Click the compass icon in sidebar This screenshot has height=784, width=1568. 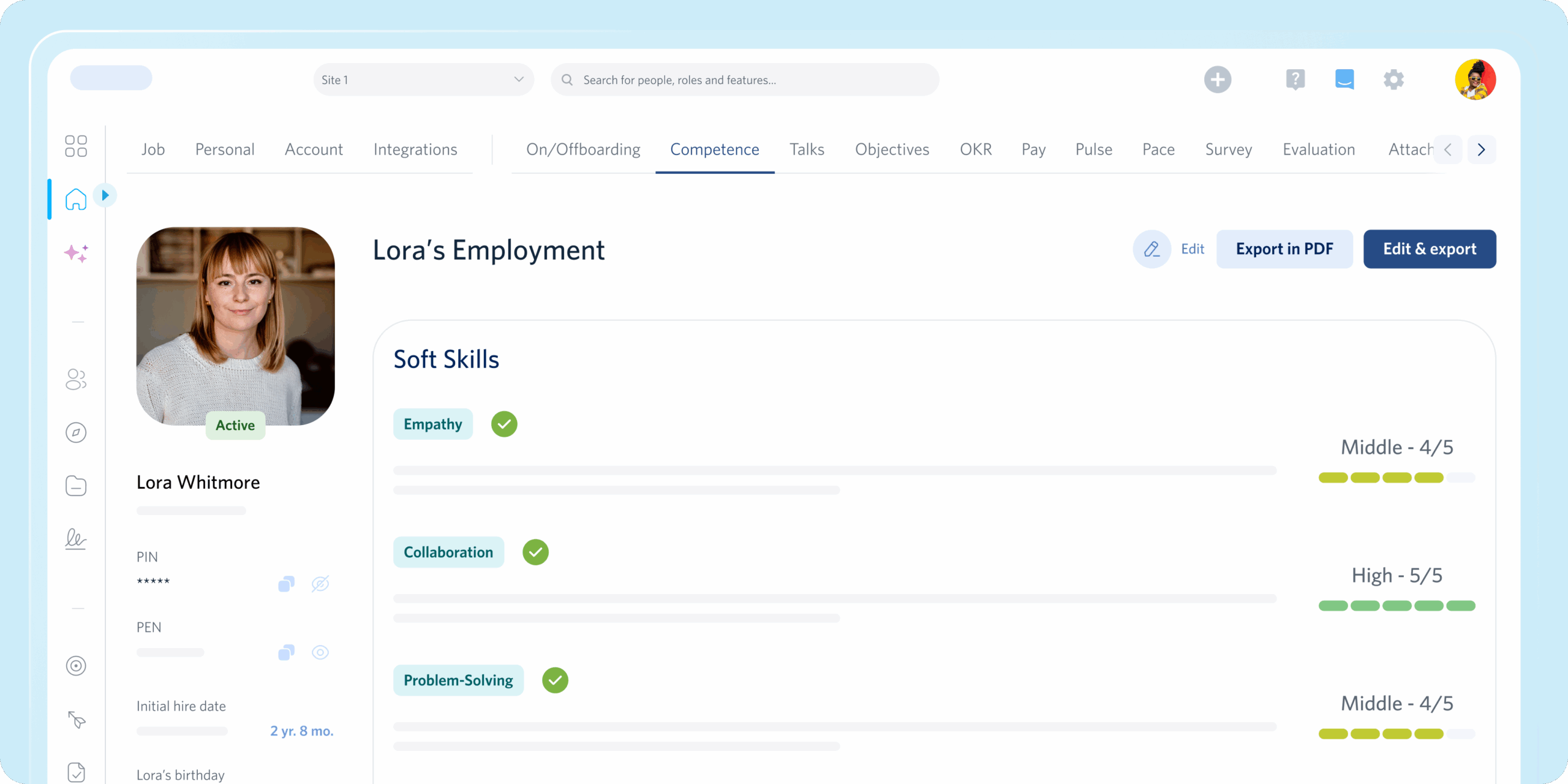point(76,433)
